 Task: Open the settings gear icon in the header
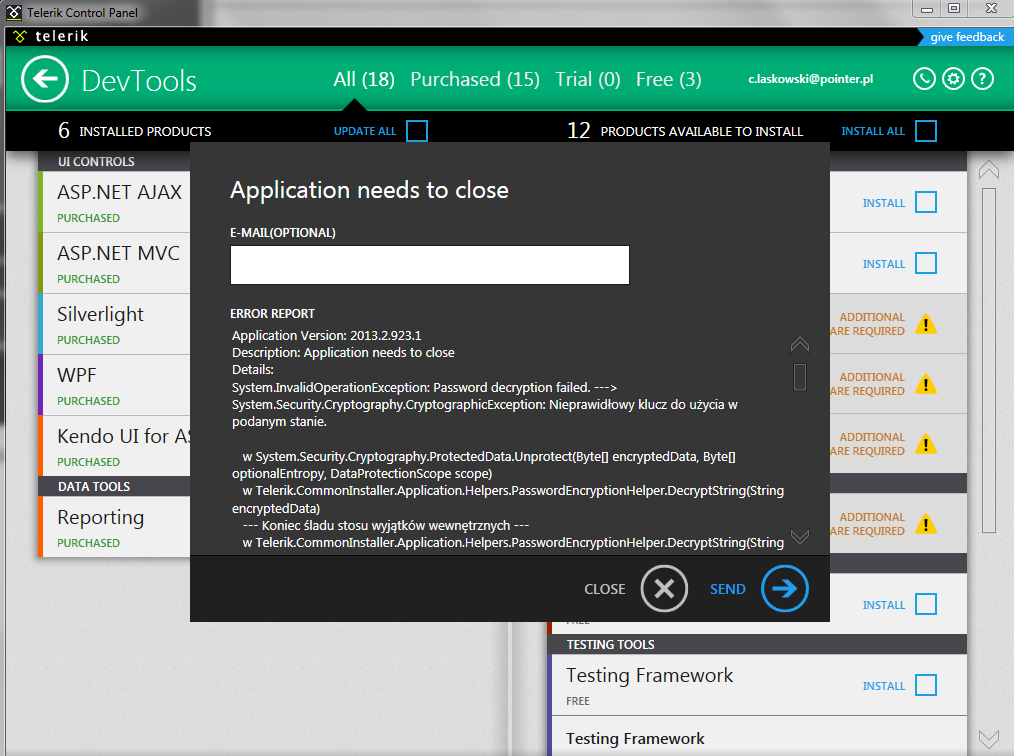click(953, 79)
